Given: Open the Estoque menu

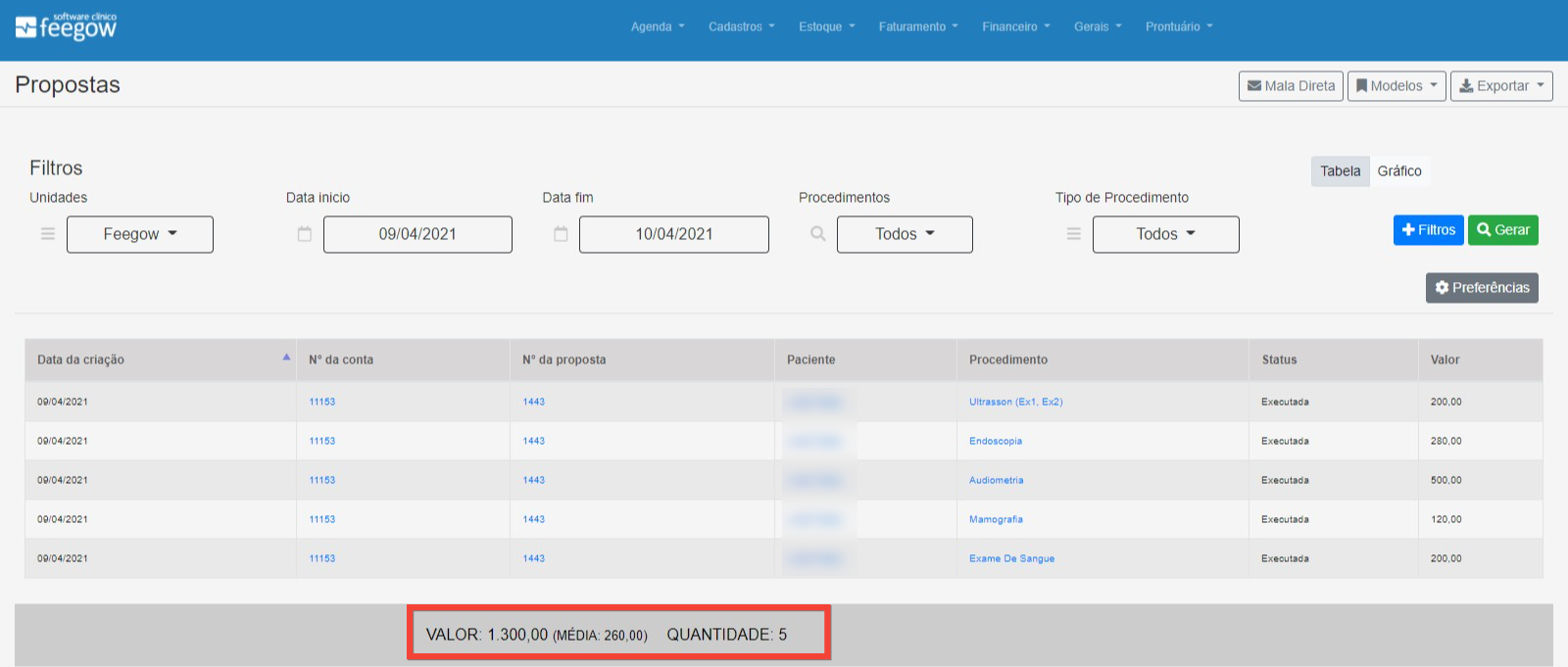Looking at the screenshot, I should click(x=827, y=26).
